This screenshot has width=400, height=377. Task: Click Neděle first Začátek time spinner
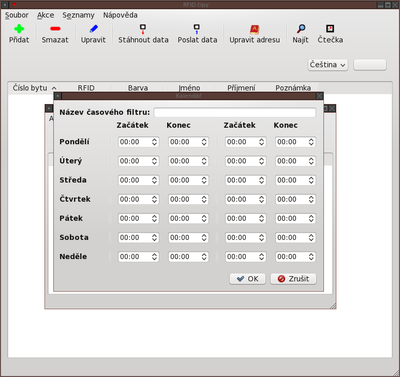coord(138,257)
